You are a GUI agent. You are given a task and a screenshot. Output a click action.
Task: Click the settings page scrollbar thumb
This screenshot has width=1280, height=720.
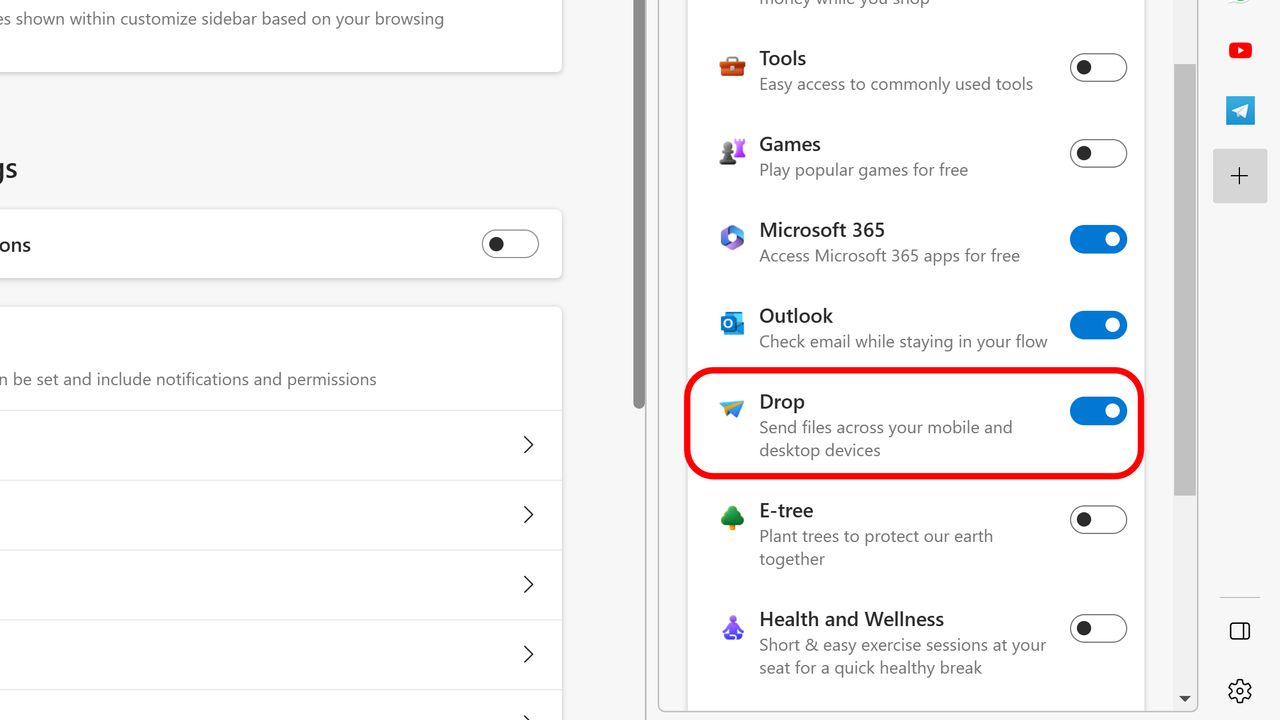click(639, 204)
